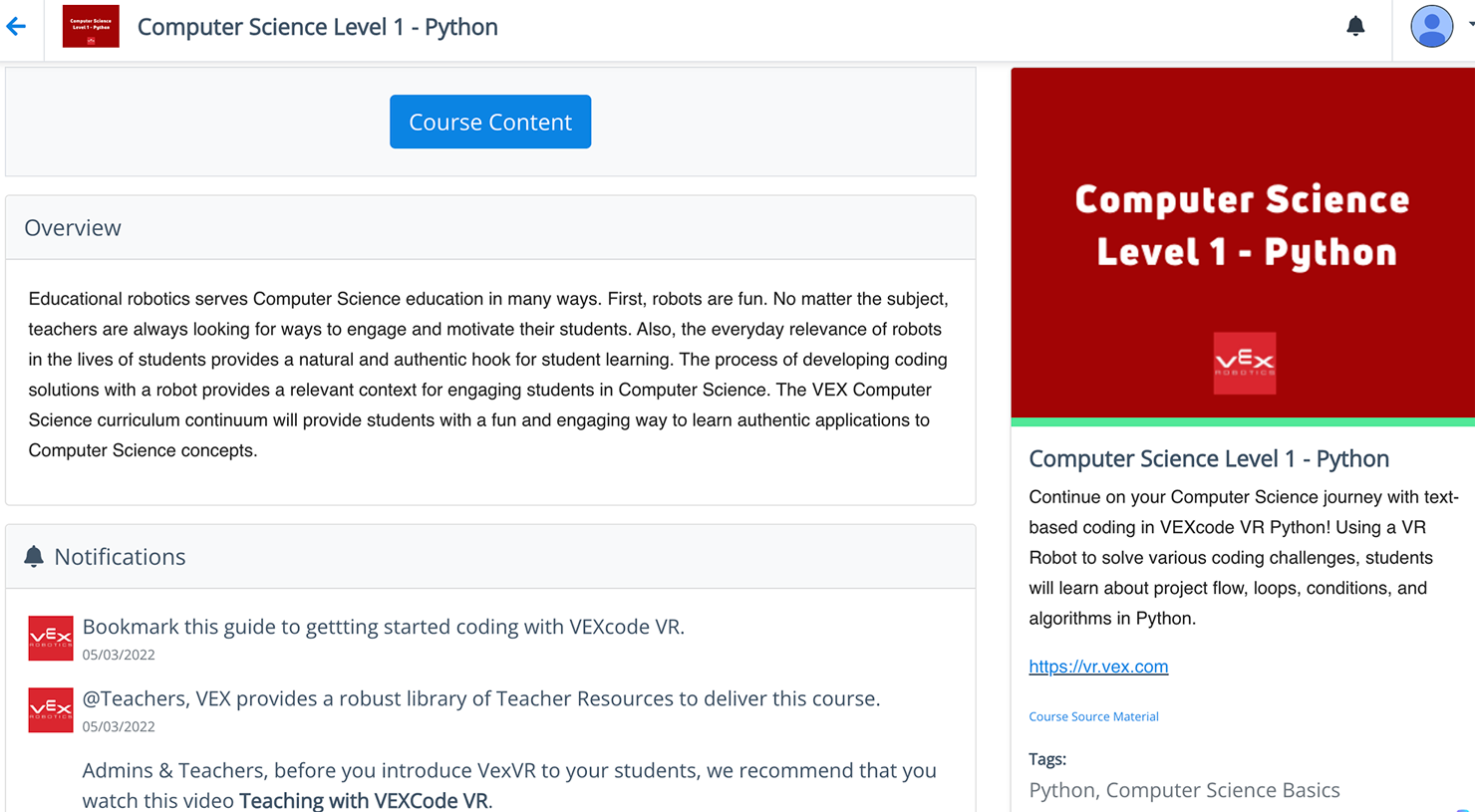1475x812 pixels.
Task: Click VEX logo beside the Bookmark notification
Action: click(51, 639)
